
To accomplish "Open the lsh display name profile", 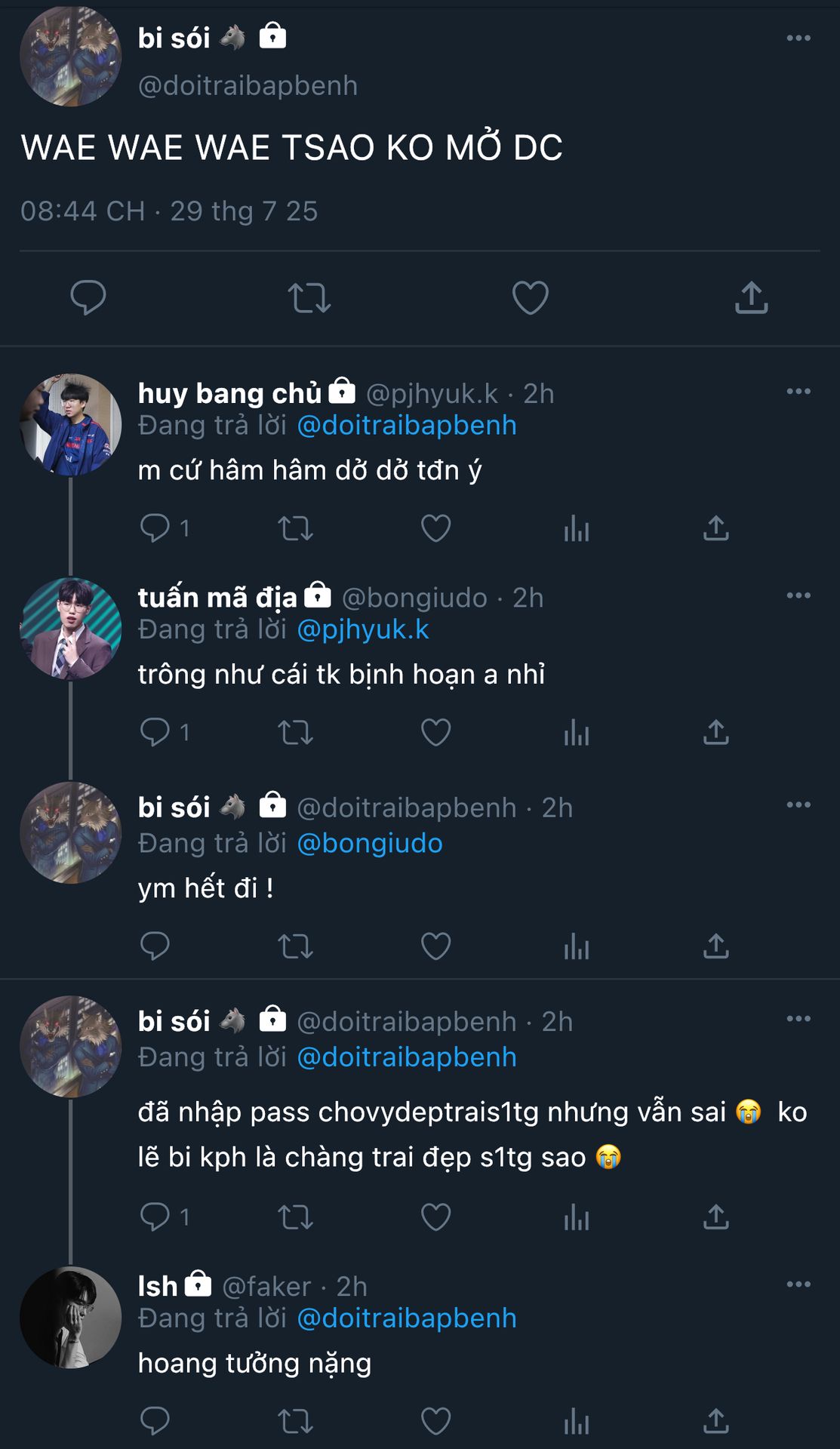I will tap(158, 1286).
